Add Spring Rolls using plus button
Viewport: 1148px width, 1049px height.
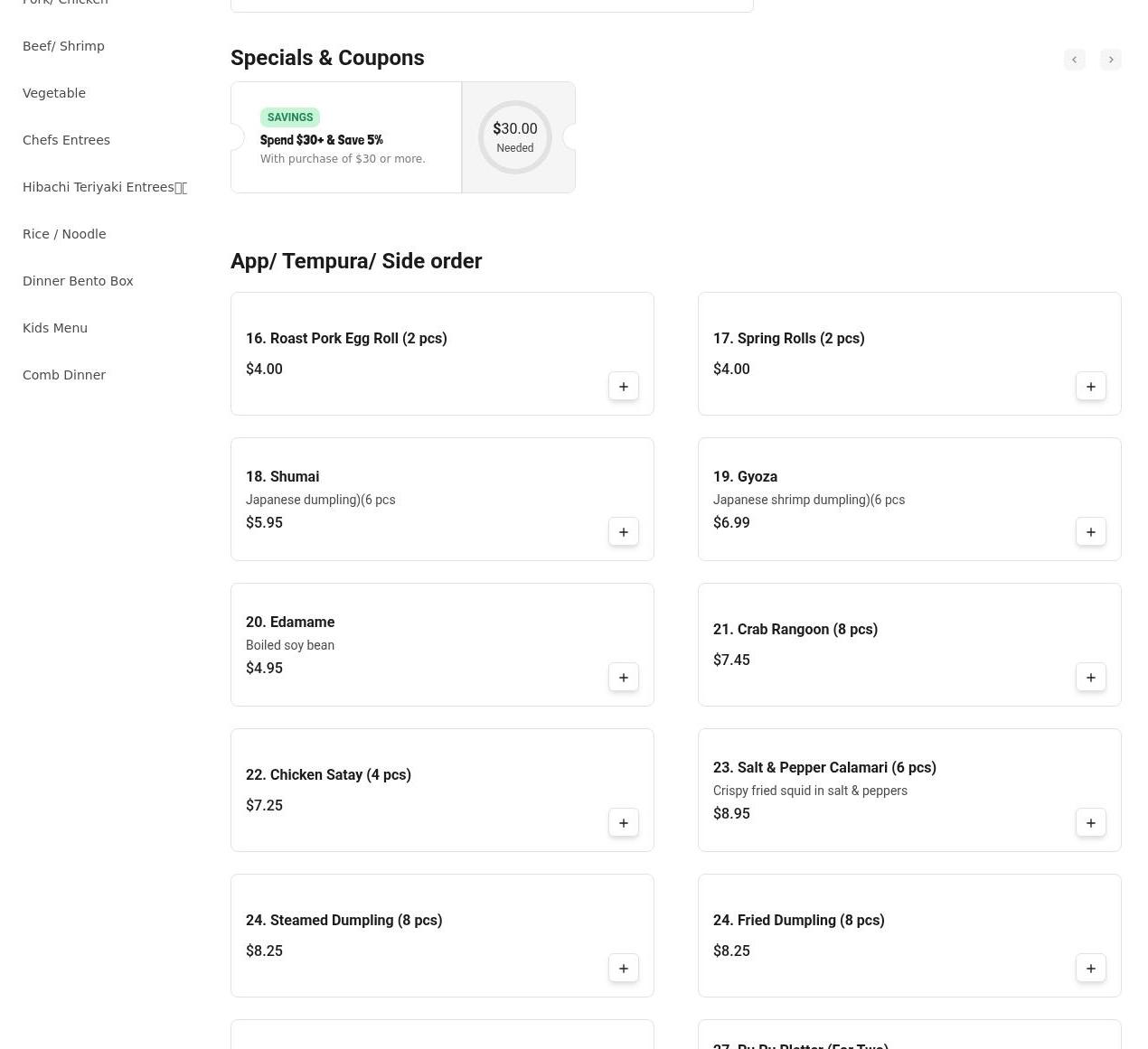tap(1090, 387)
